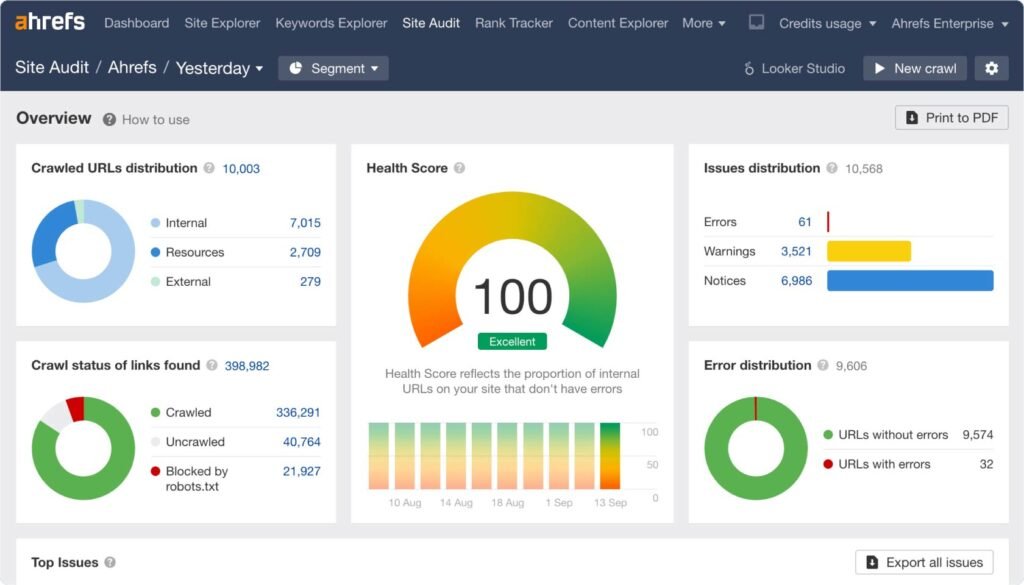Click the help icon beside Error distribution
This screenshot has height=585, width=1024.
tap(821, 366)
